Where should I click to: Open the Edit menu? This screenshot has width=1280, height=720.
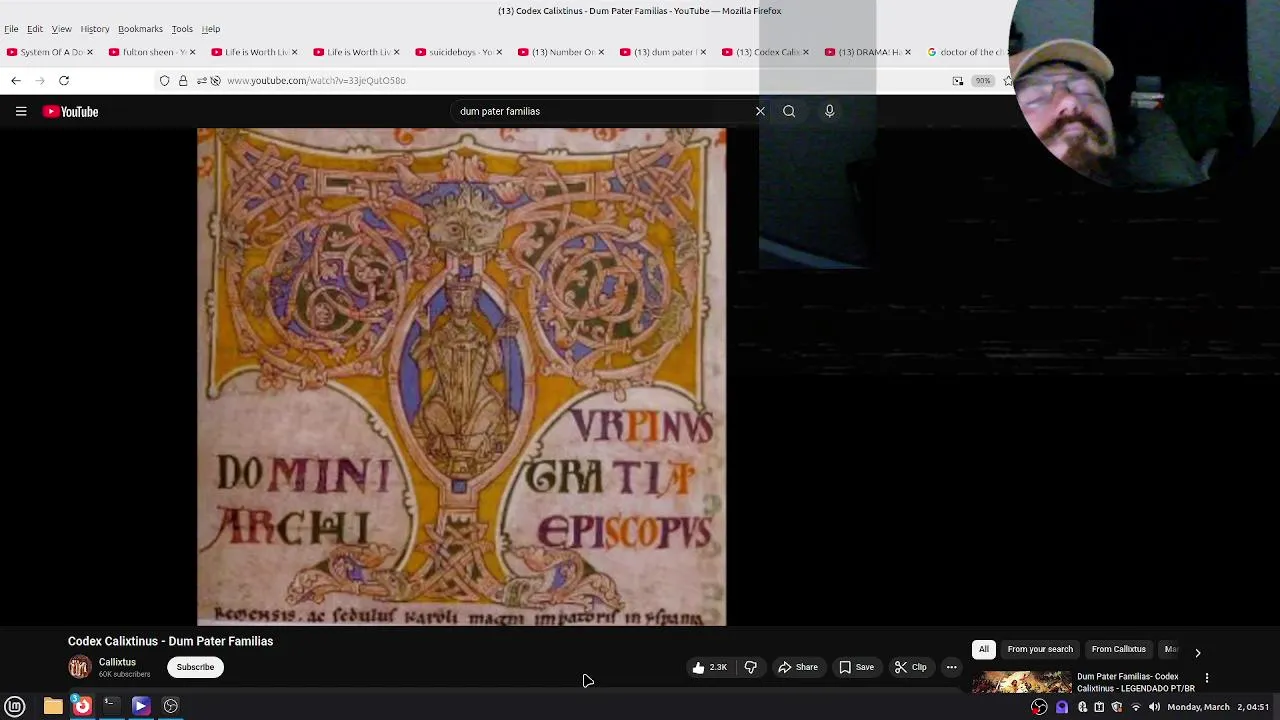[x=35, y=29]
